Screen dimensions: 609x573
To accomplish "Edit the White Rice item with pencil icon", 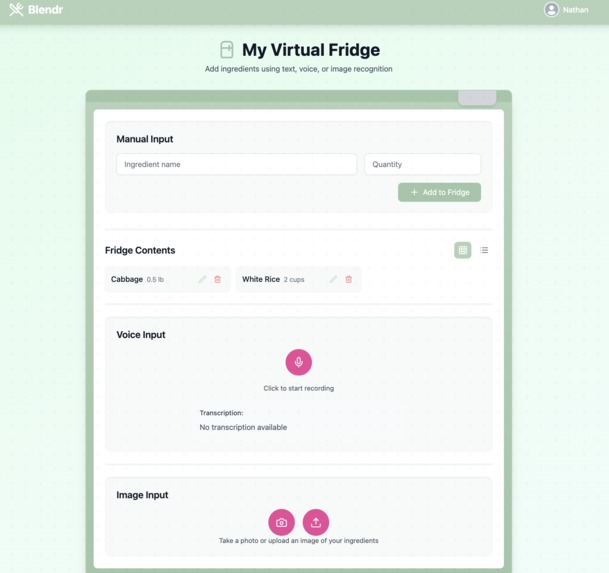I will [x=333, y=279].
